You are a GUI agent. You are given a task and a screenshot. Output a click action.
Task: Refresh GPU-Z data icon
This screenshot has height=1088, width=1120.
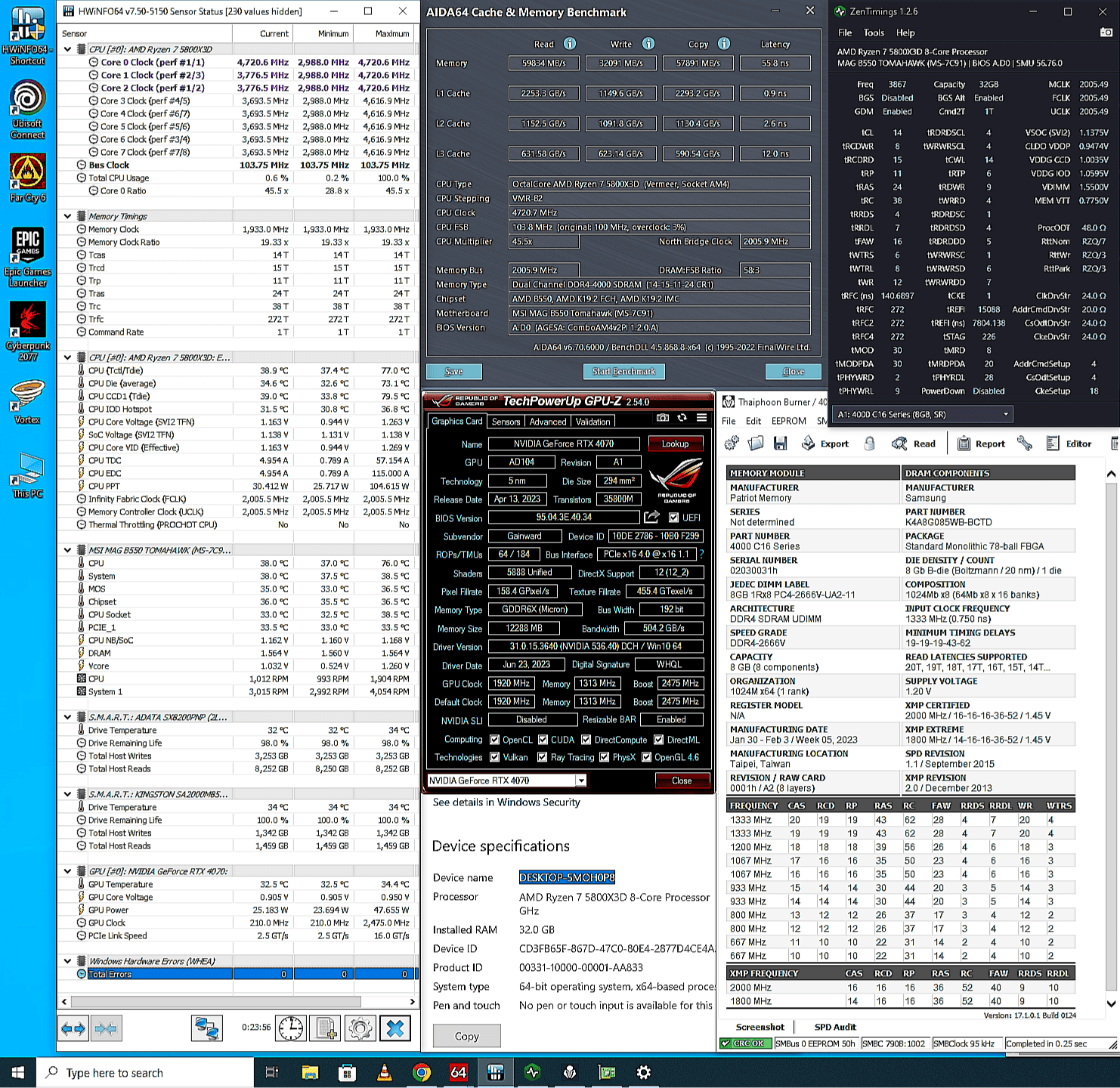[x=682, y=418]
